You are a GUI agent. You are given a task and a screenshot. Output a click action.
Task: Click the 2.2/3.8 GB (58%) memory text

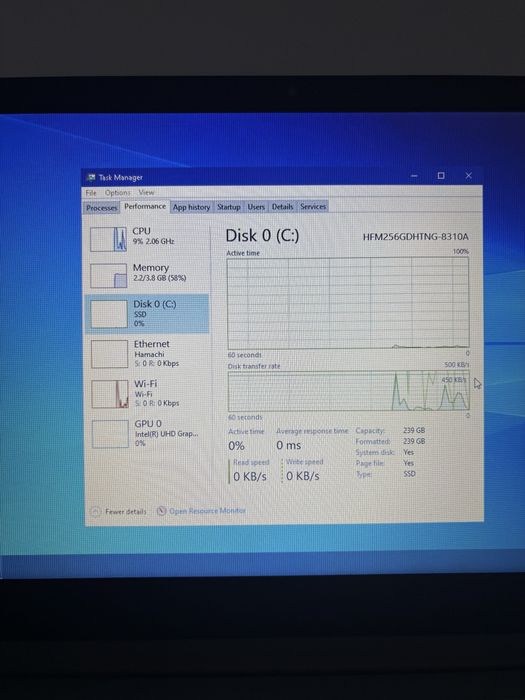(x=159, y=278)
